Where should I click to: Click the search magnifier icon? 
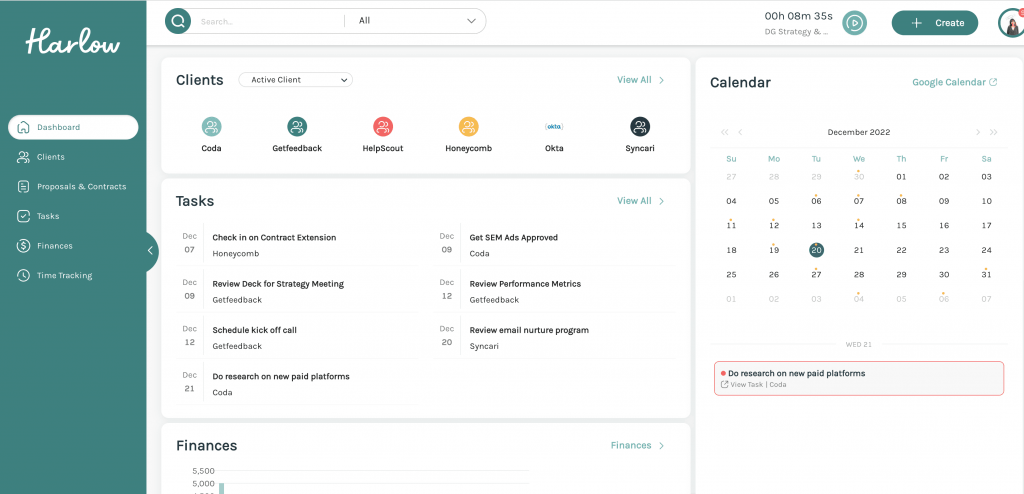[x=178, y=21]
